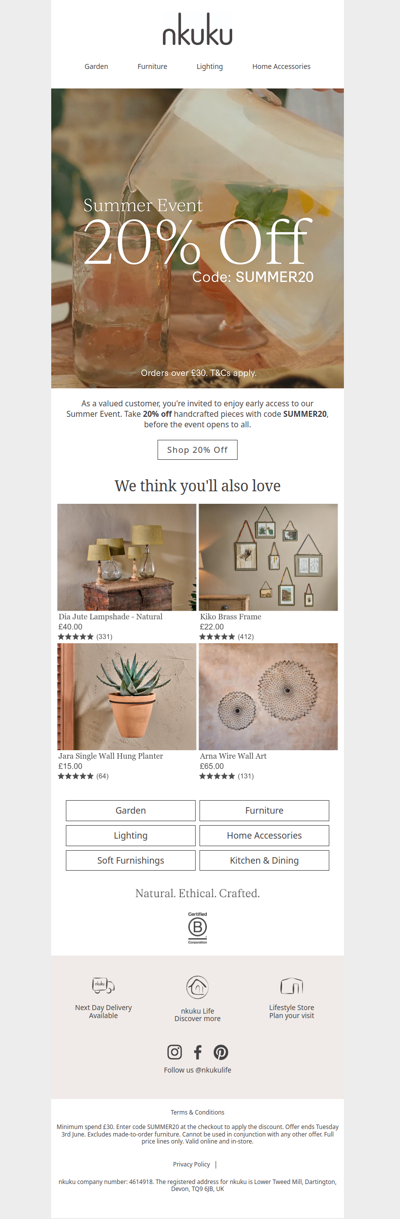This screenshot has height=1219, width=400.
Task: Click the Next Day Delivery truck icon
Action: pos(103,986)
